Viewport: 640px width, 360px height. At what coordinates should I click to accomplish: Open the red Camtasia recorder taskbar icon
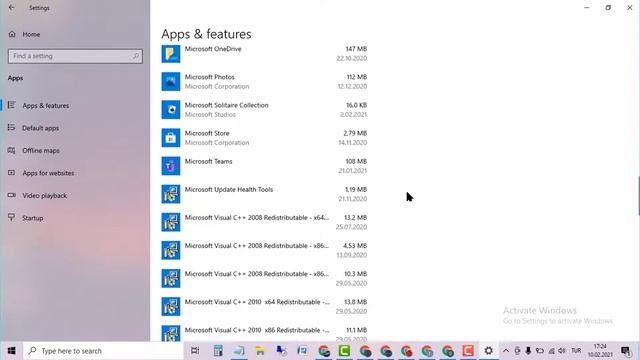[x=468, y=351]
